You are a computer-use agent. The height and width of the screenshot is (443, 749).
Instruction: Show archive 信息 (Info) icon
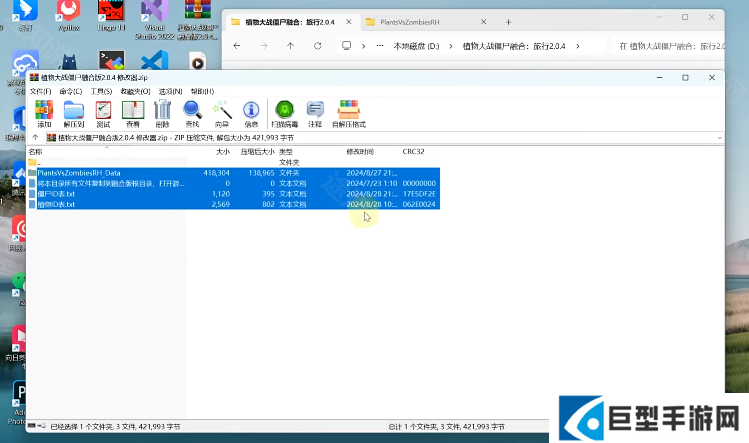[251, 113]
